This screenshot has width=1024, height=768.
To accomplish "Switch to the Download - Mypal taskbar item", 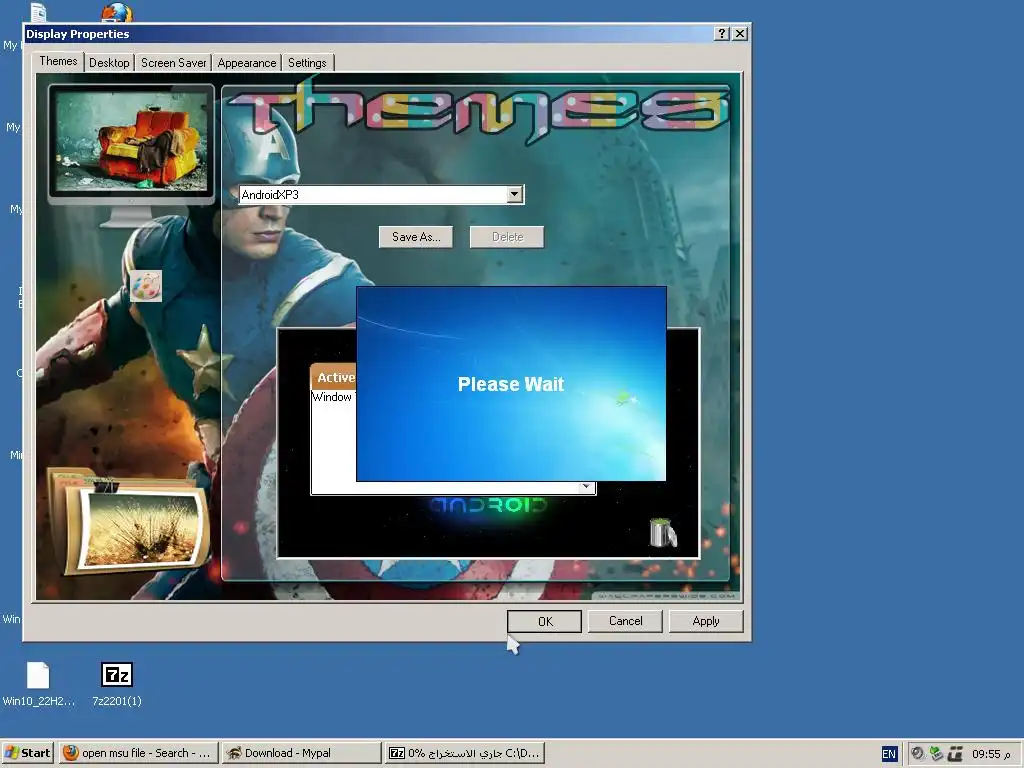I will 300,753.
